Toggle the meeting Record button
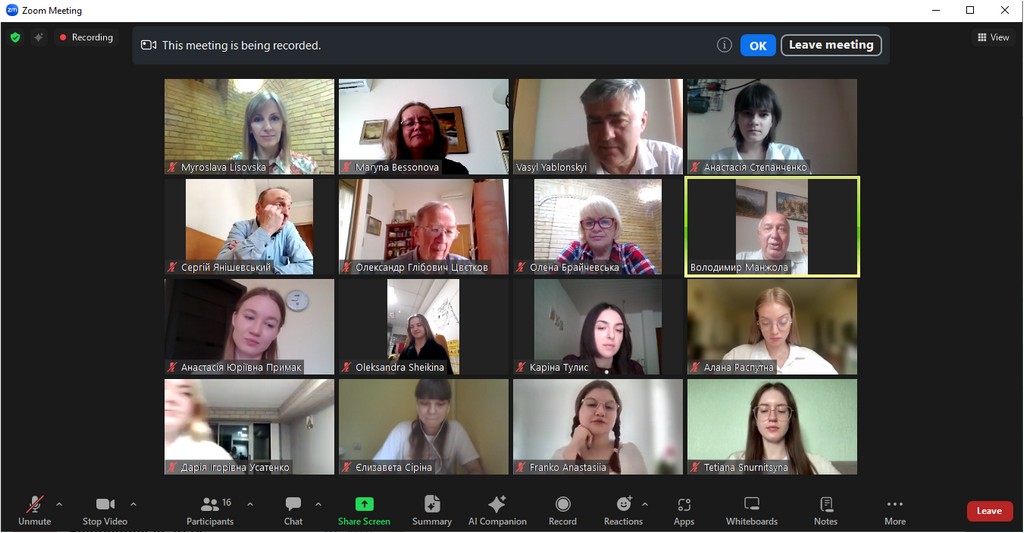The image size is (1024, 533). tap(562, 509)
